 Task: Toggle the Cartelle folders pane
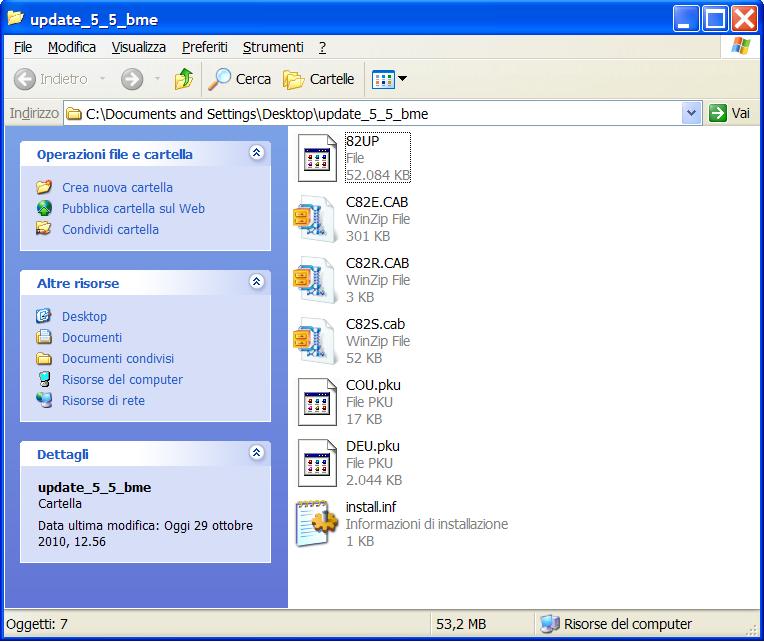coord(319,79)
